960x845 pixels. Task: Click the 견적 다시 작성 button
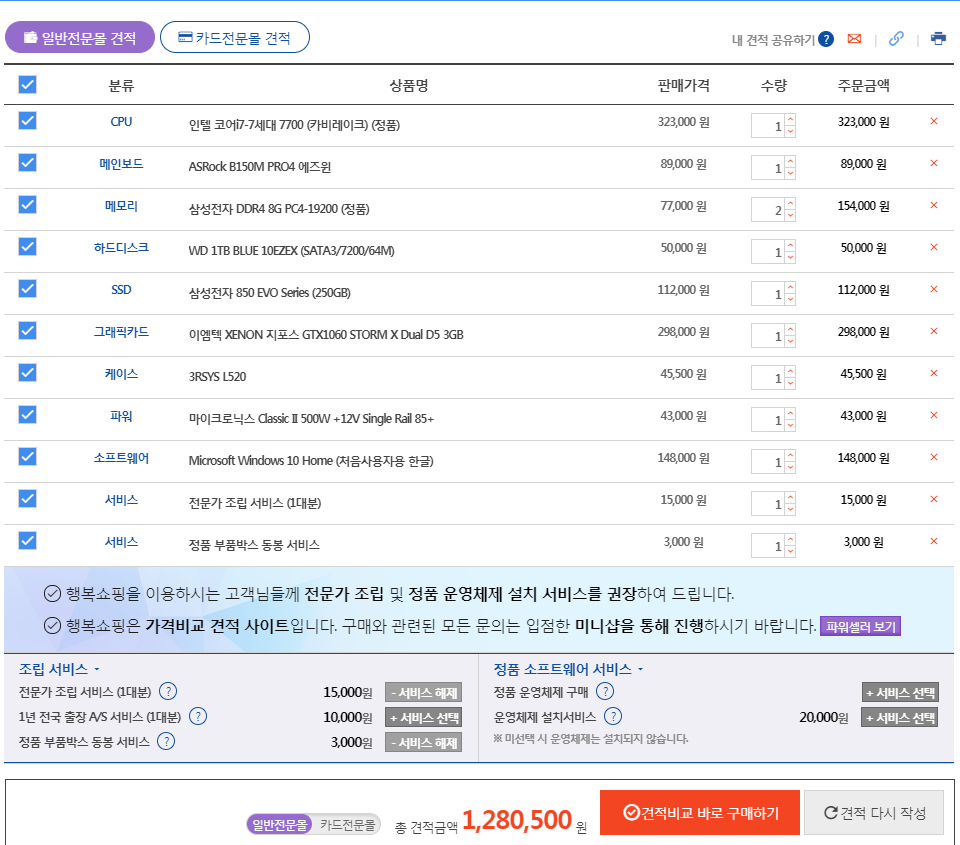coord(874,812)
